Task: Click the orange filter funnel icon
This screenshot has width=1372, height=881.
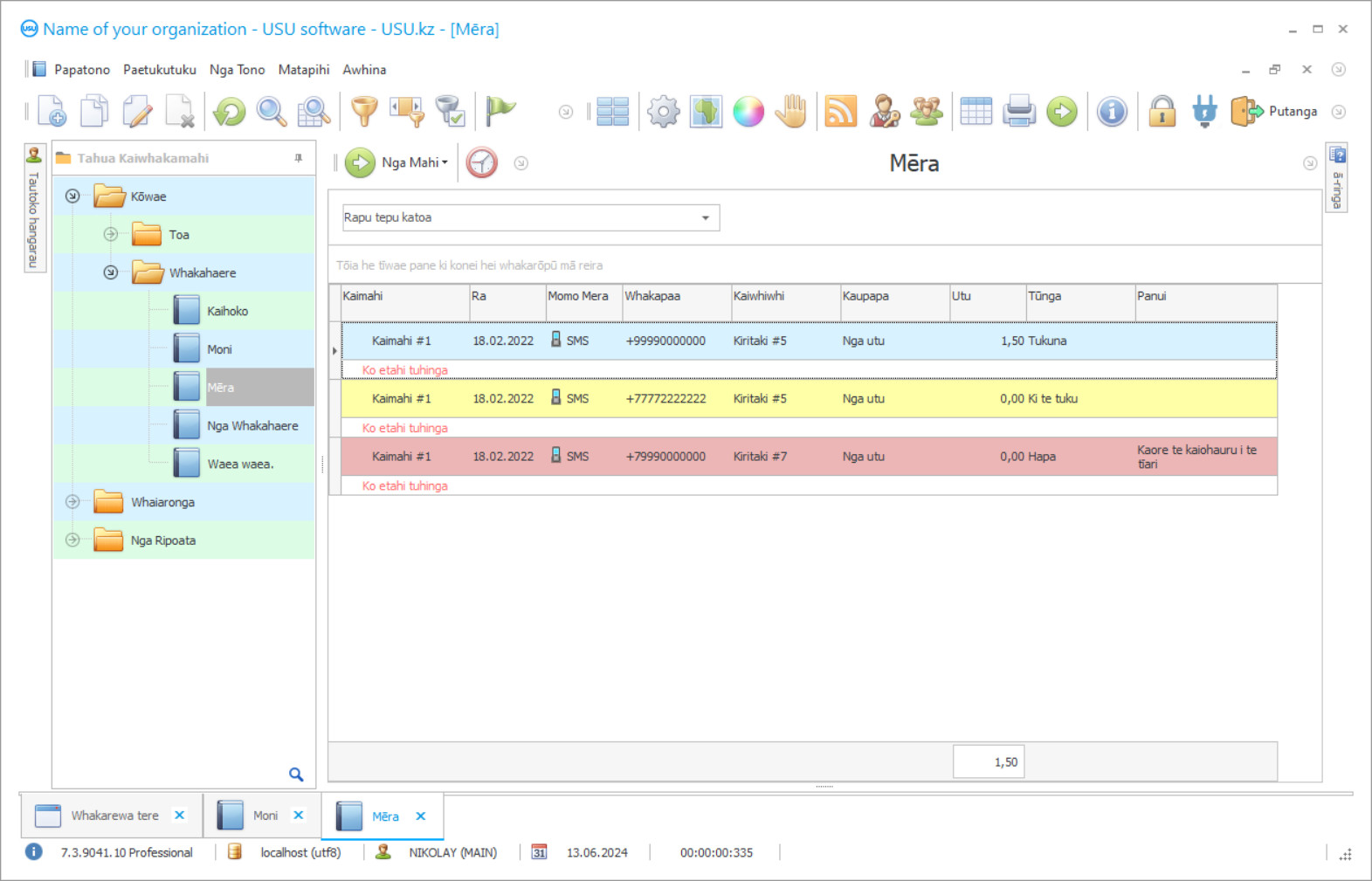Action: 364,112
